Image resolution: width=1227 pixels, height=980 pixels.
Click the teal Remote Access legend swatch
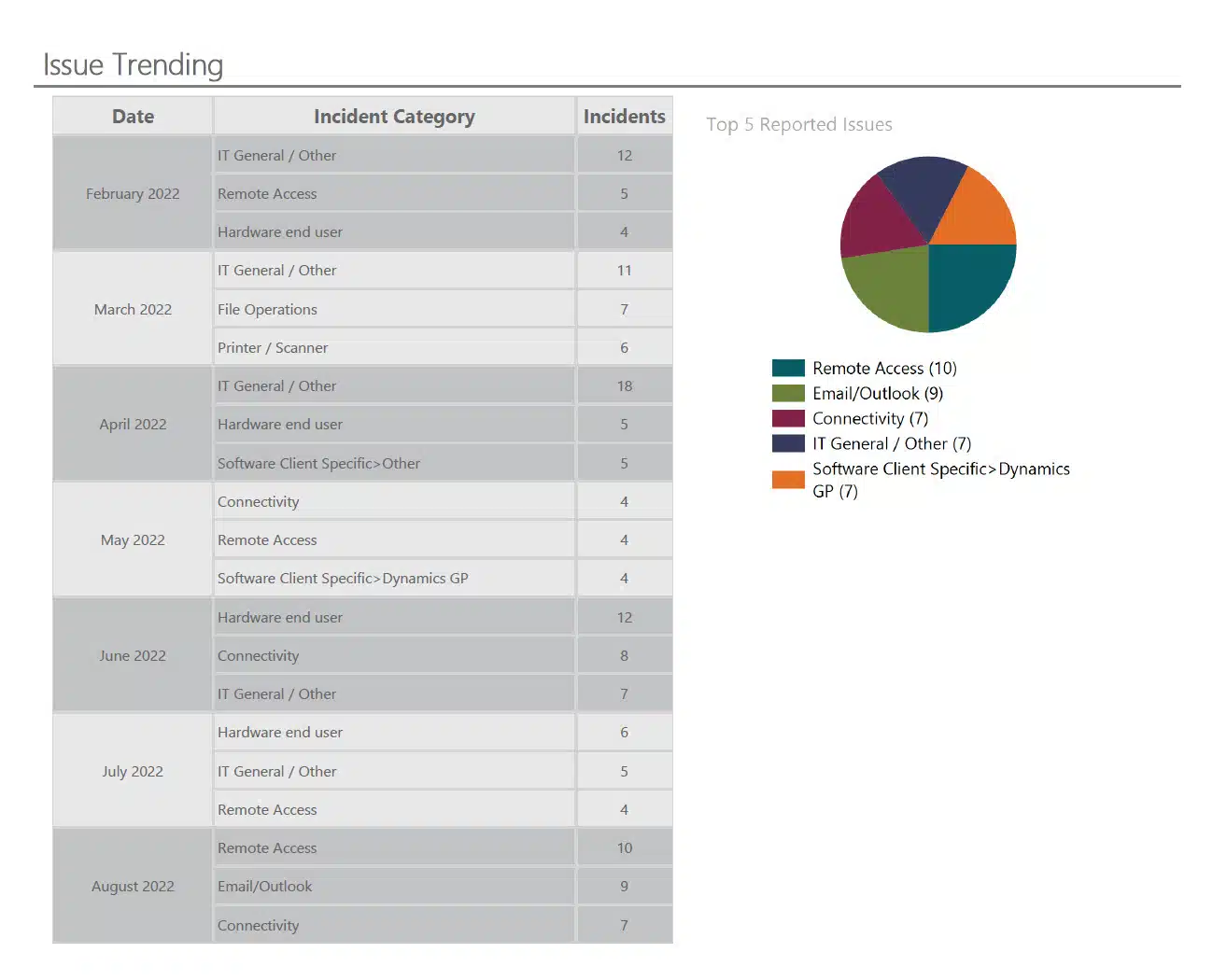788,368
